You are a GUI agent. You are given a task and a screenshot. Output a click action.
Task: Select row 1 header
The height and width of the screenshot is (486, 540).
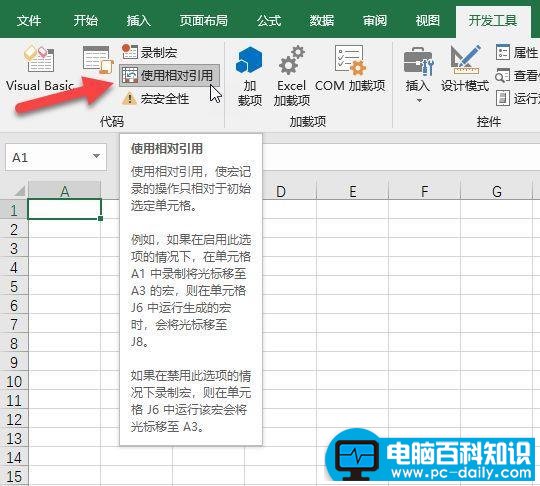tap(14, 210)
